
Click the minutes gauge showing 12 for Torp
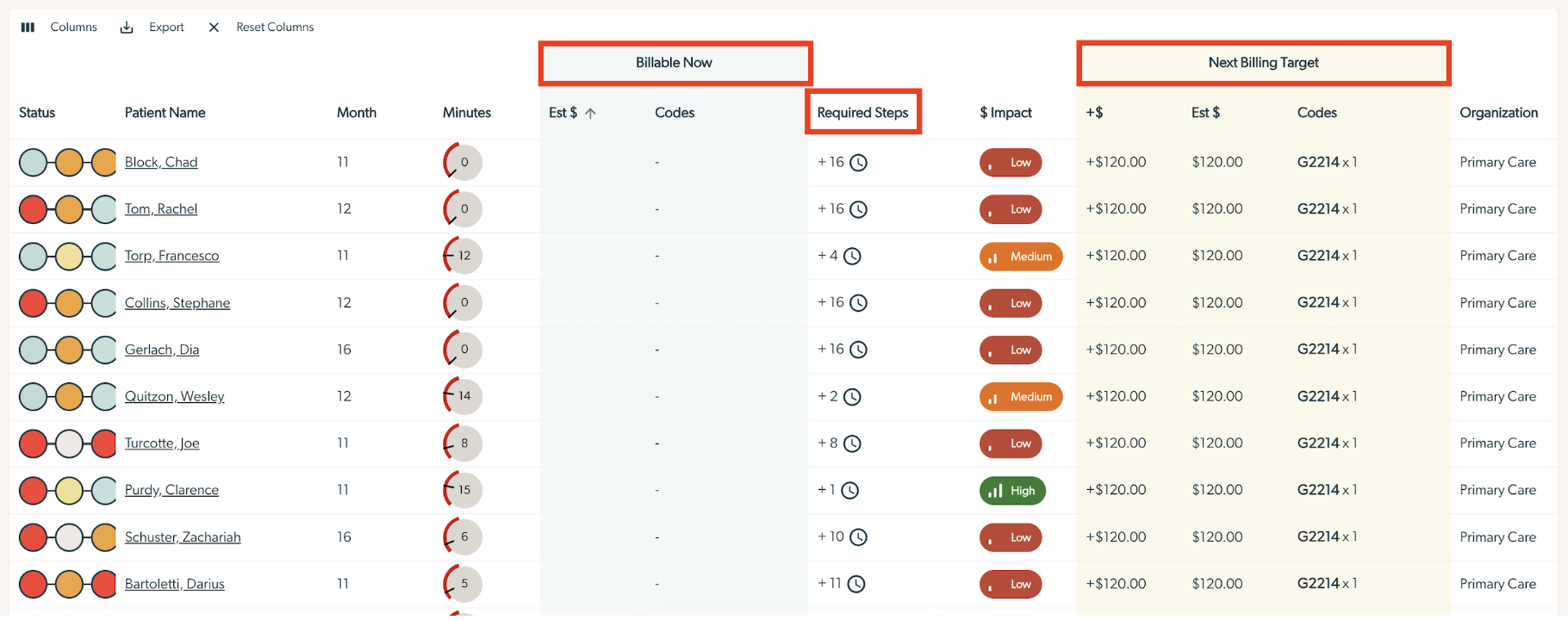pyautogui.click(x=463, y=256)
